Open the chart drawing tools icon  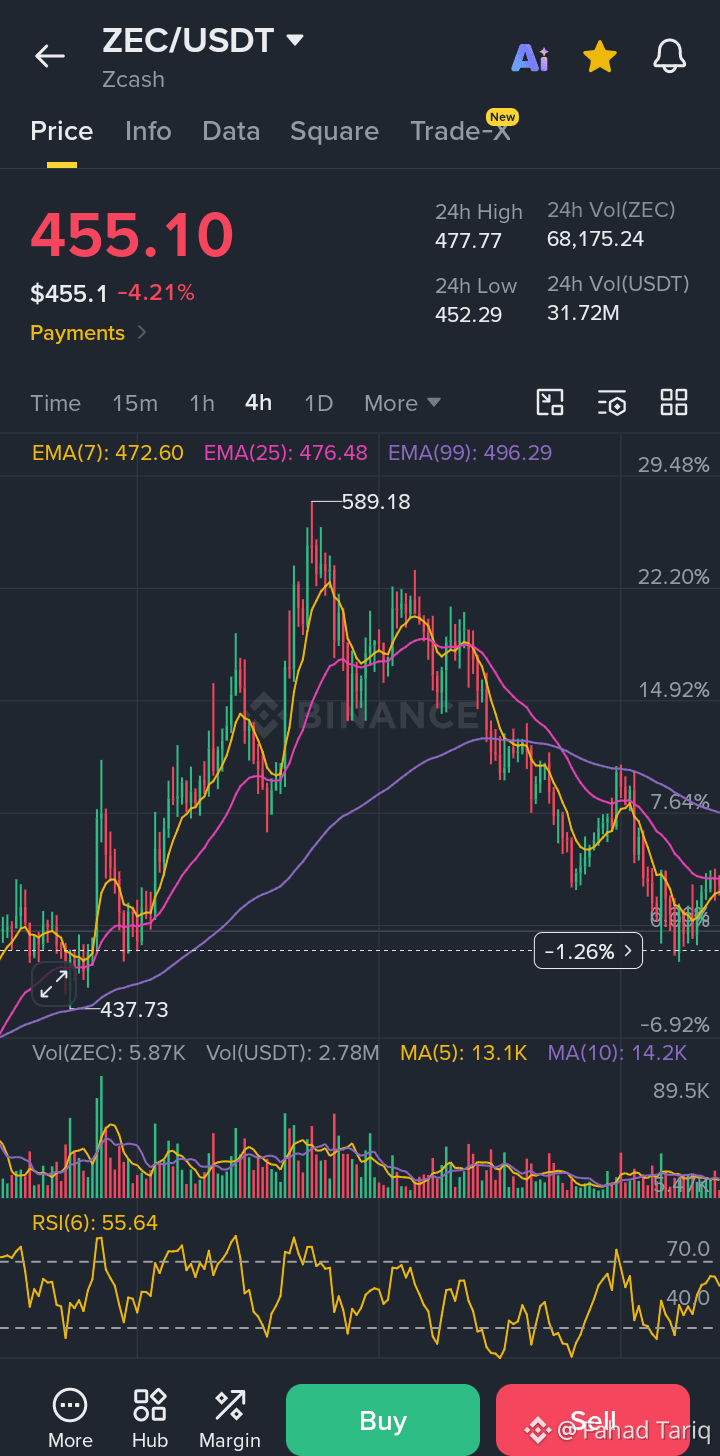[x=550, y=402]
